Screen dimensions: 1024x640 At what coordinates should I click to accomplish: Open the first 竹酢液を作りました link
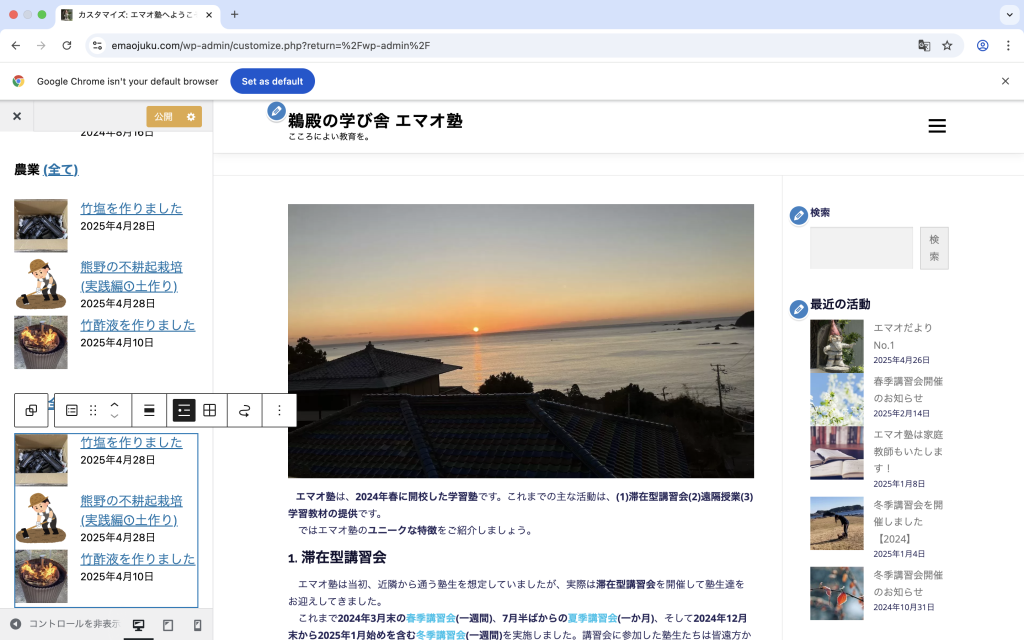(138, 325)
